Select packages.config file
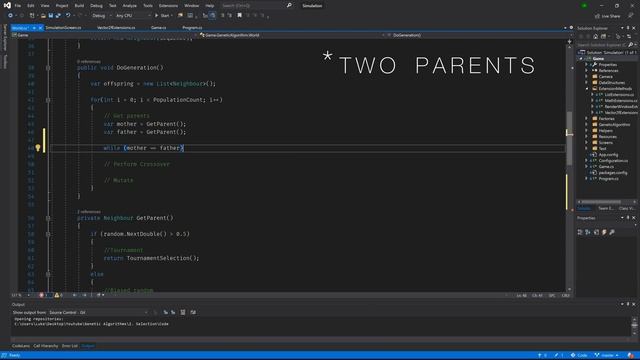 (613, 173)
